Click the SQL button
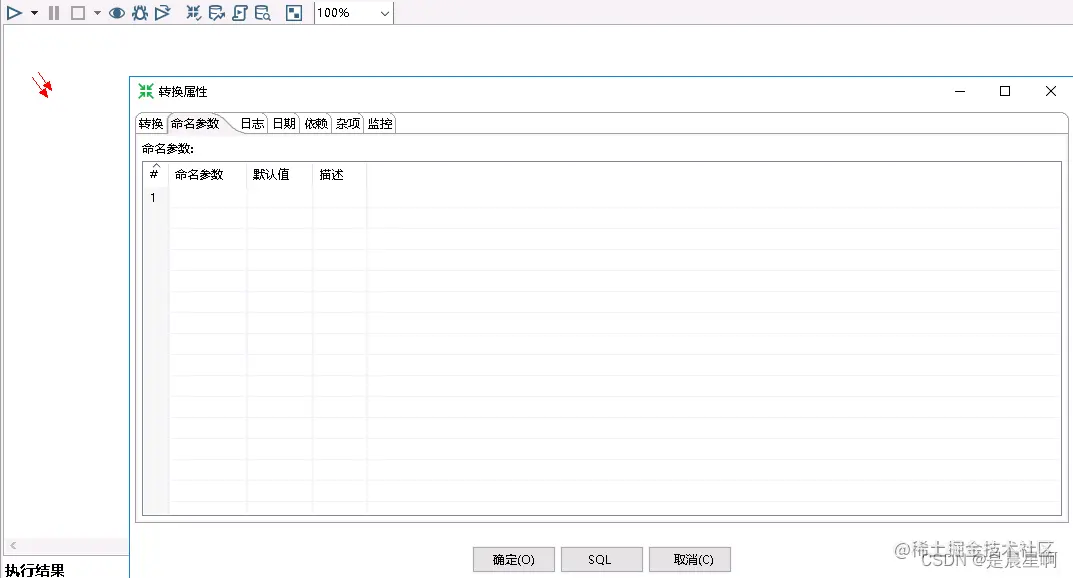The width and height of the screenshot is (1073, 578). point(602,560)
